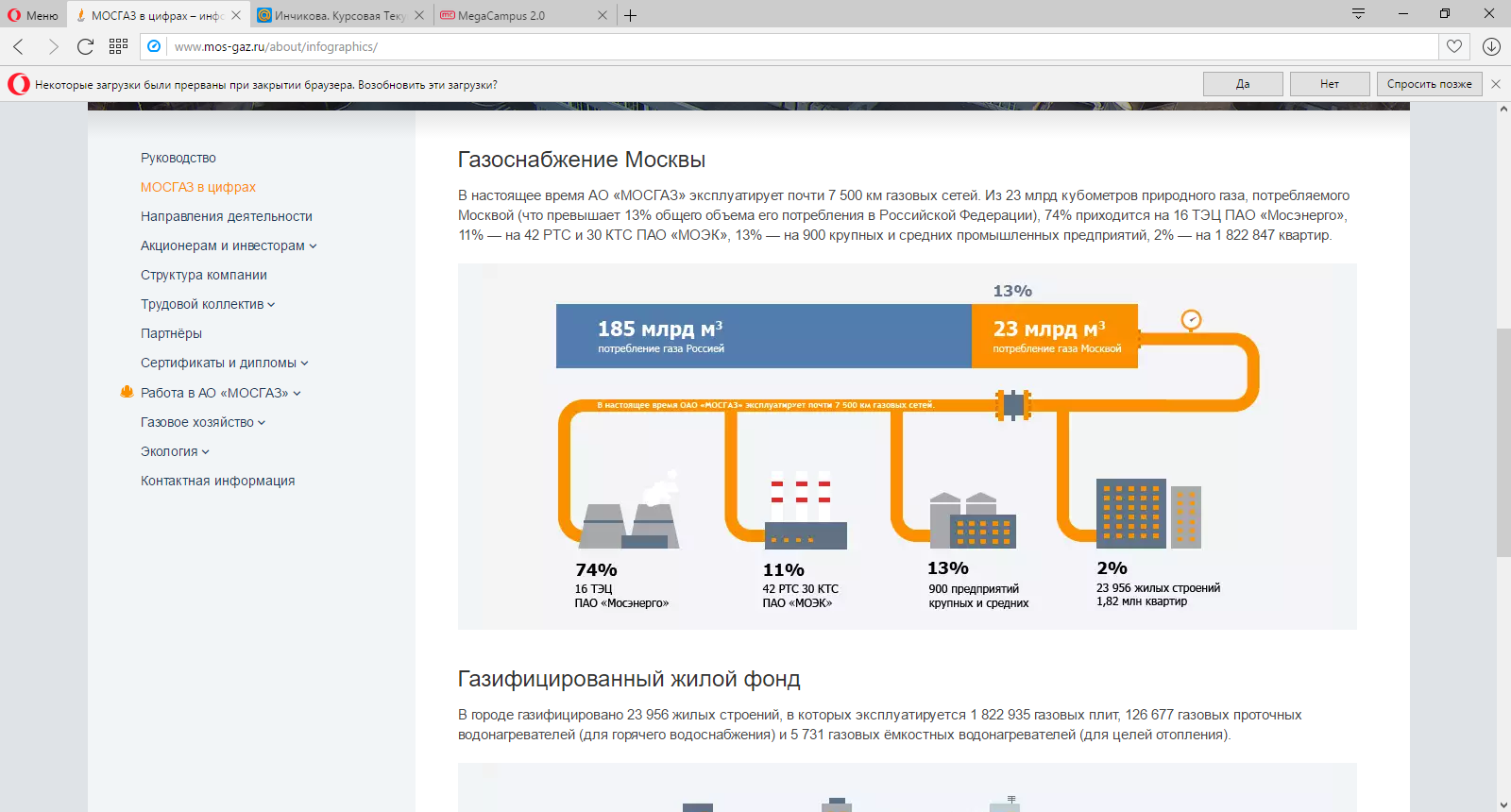Click the scrollbar down arrow
The image size is (1511, 812).
pos(1503,804)
